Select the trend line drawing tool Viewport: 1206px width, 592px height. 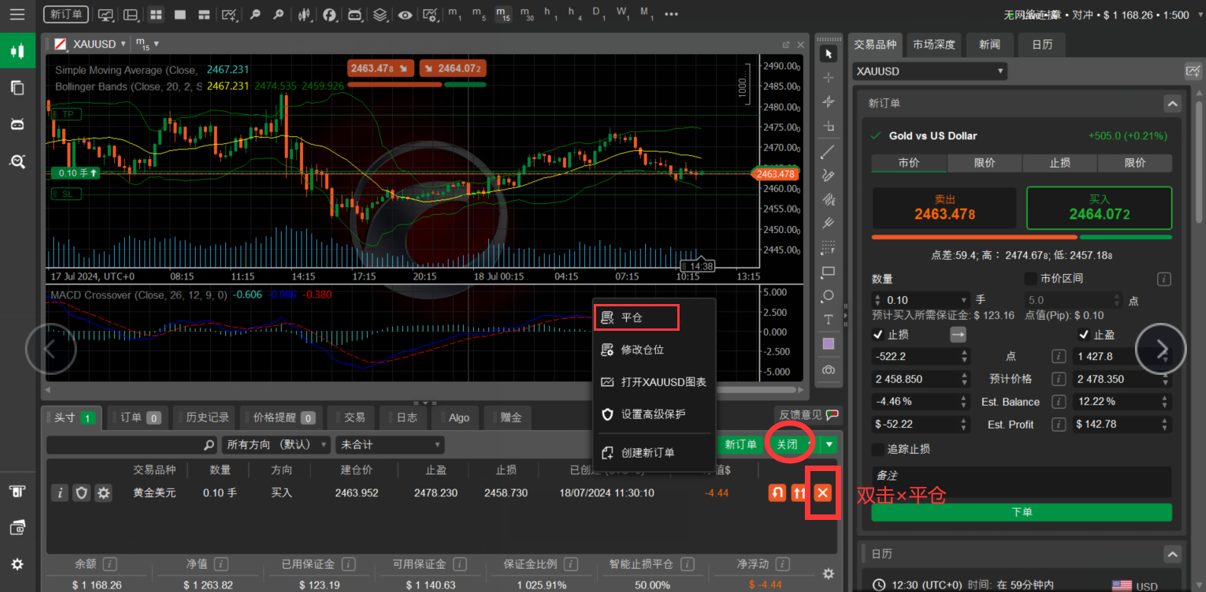click(828, 152)
